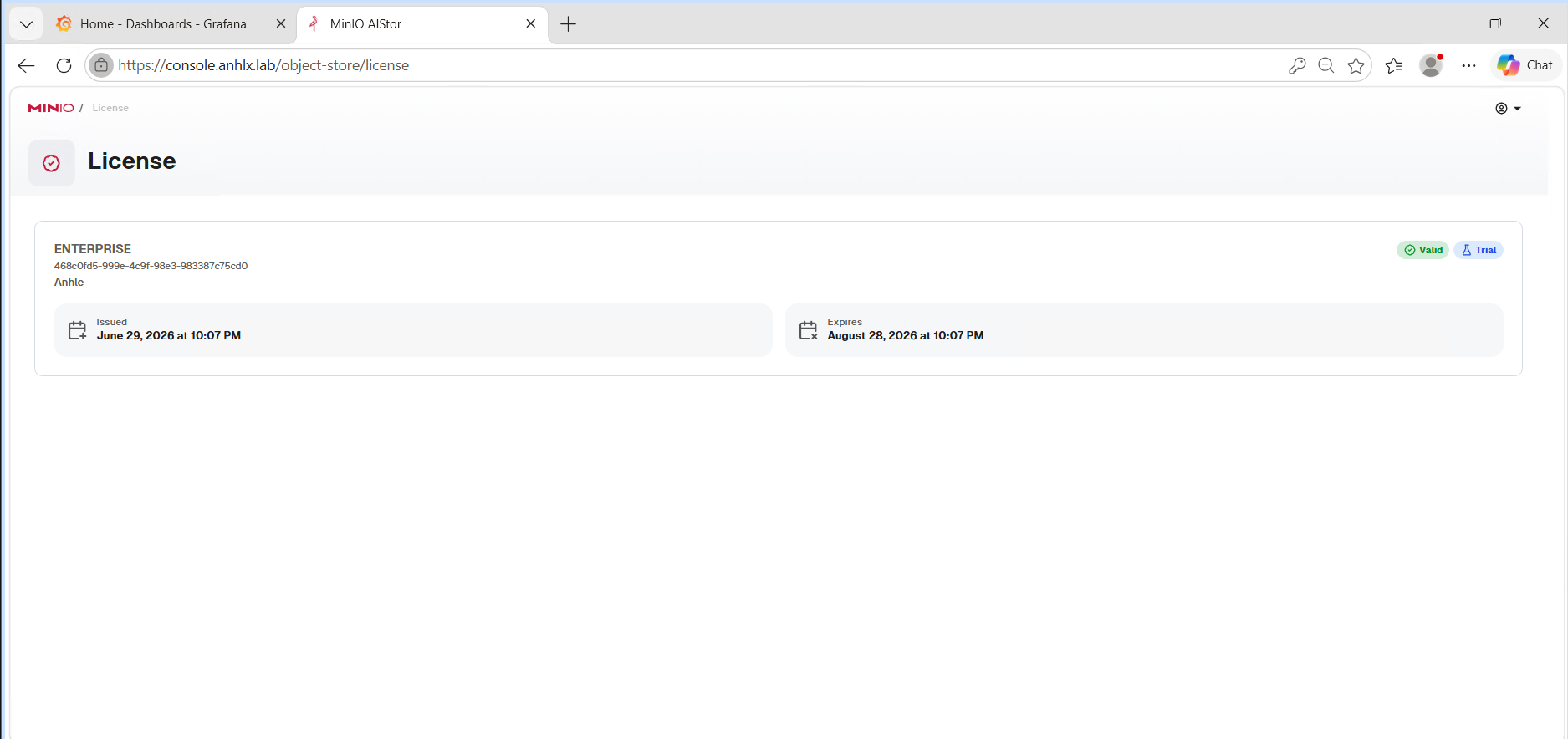Open the browser profile avatar
This screenshot has width=1568, height=739.
pyautogui.click(x=1432, y=65)
